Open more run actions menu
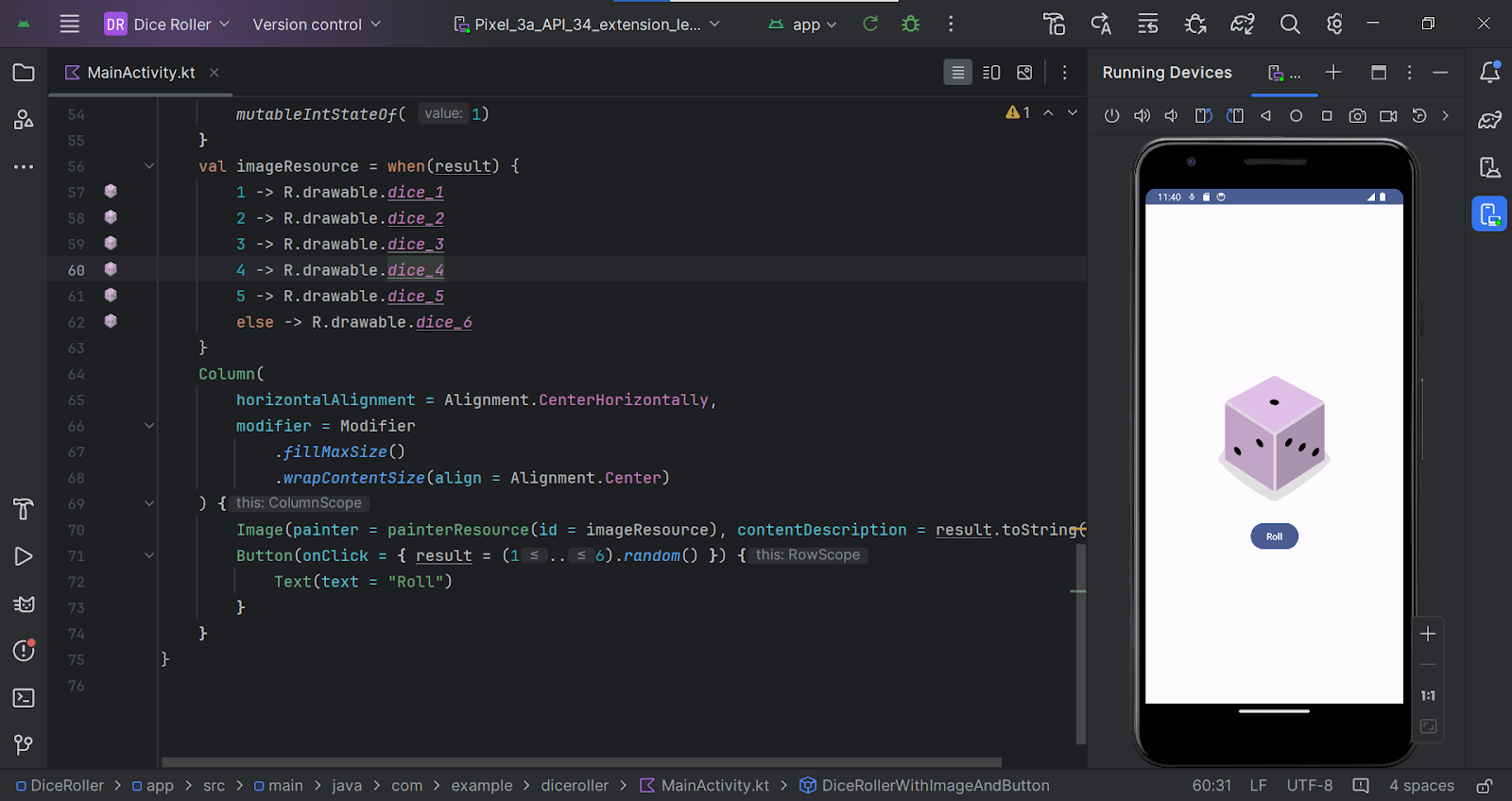 coord(951,25)
